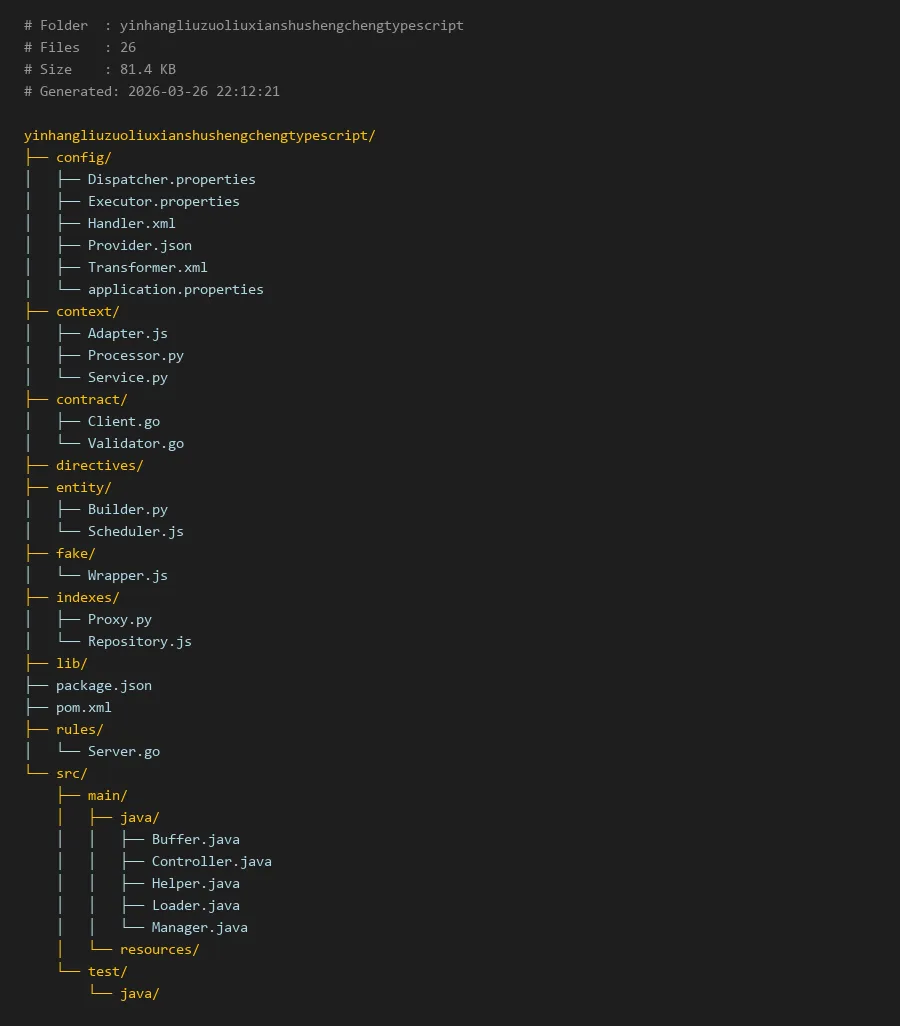Select the config/ folder

coord(84,157)
